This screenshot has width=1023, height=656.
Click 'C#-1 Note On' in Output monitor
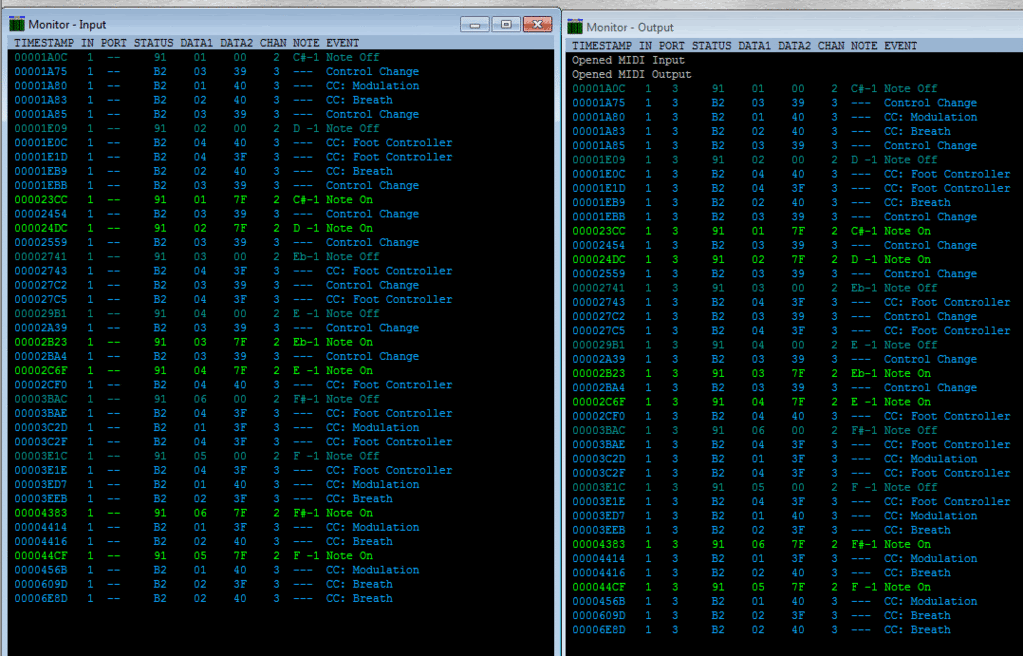click(891, 231)
